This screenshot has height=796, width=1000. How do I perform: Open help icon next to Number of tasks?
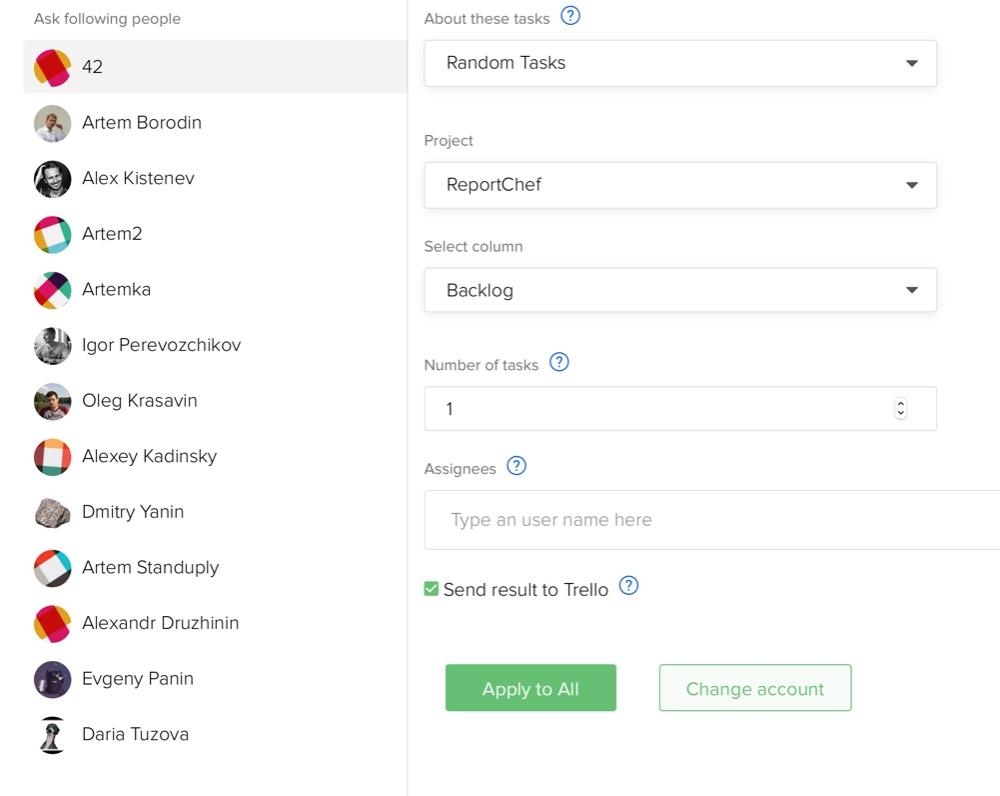click(559, 362)
